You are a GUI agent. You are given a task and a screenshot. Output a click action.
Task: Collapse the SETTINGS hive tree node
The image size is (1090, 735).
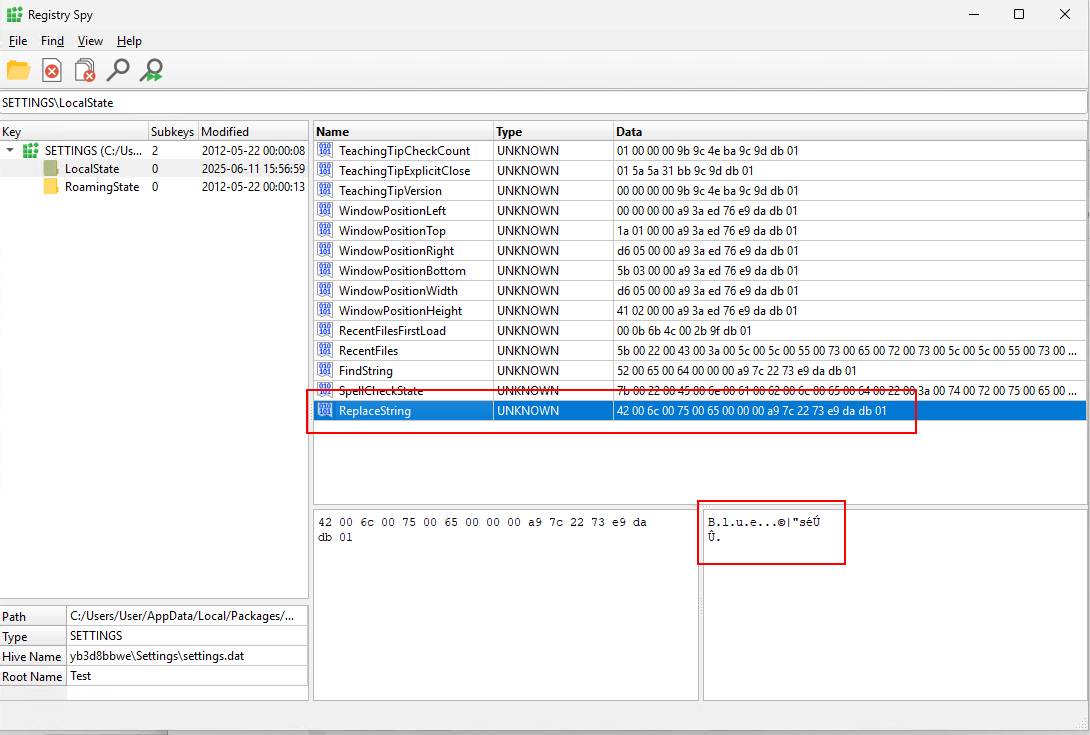tap(10, 150)
